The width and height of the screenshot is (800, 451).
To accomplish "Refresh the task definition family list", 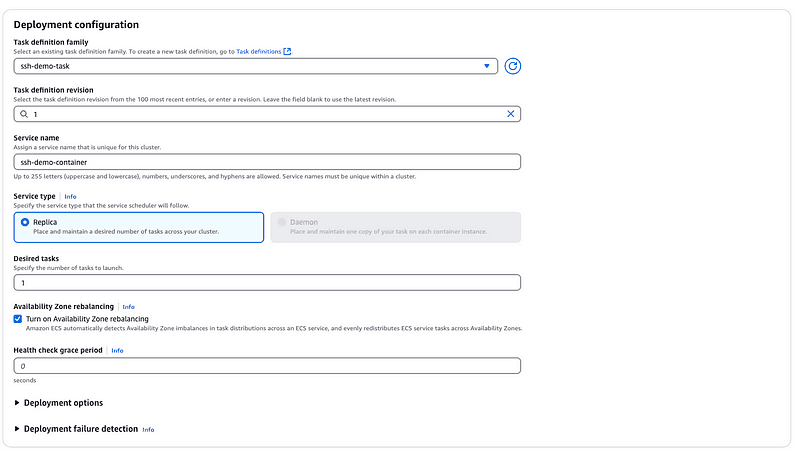I will (x=512, y=66).
